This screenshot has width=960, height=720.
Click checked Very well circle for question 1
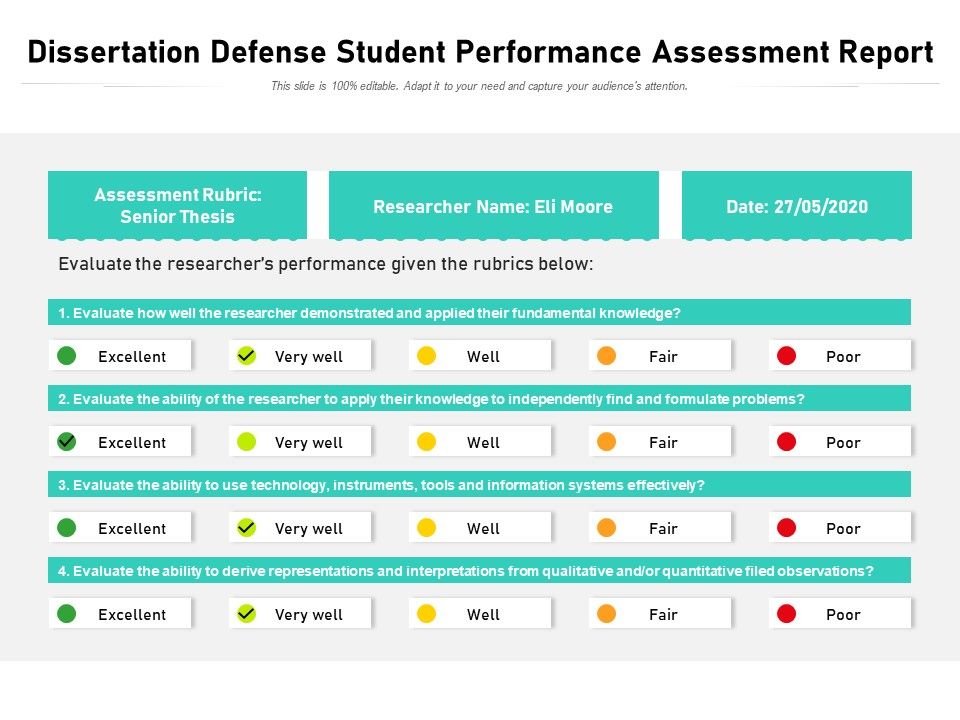[247, 355]
